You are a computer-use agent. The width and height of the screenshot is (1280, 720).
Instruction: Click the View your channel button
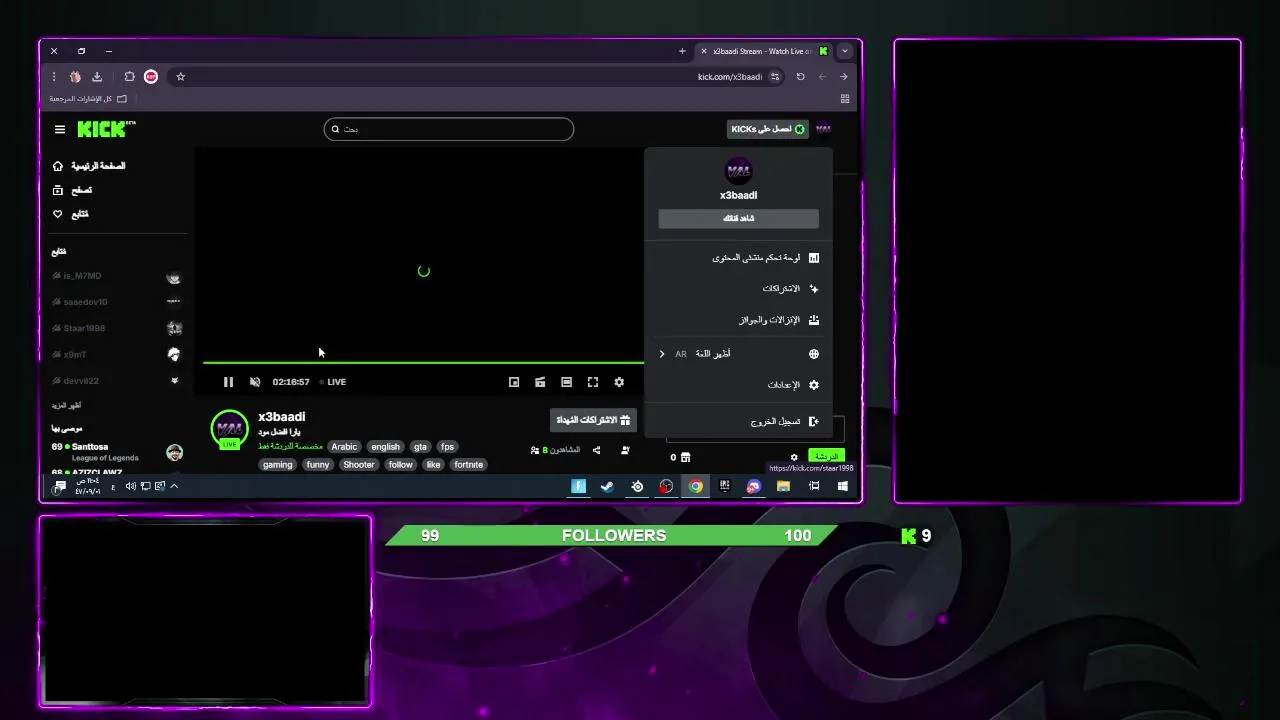pyautogui.click(x=738, y=218)
